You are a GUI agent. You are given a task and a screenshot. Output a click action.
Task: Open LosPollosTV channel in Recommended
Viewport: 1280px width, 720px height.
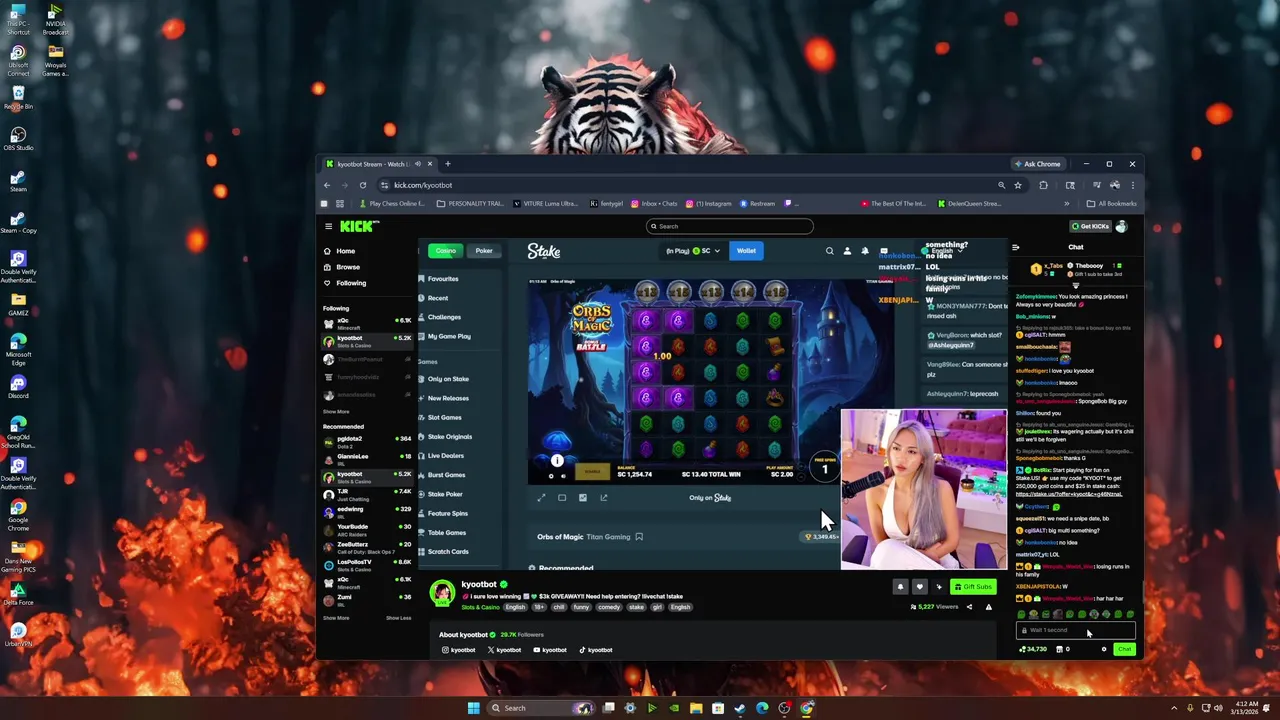(366, 564)
